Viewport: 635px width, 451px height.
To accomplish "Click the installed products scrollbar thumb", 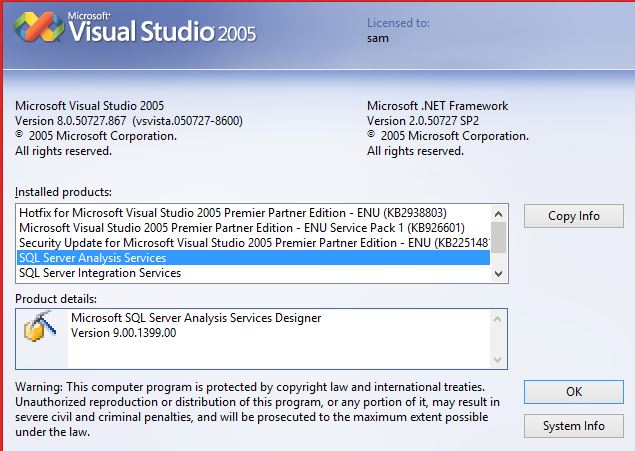I will click(x=499, y=237).
